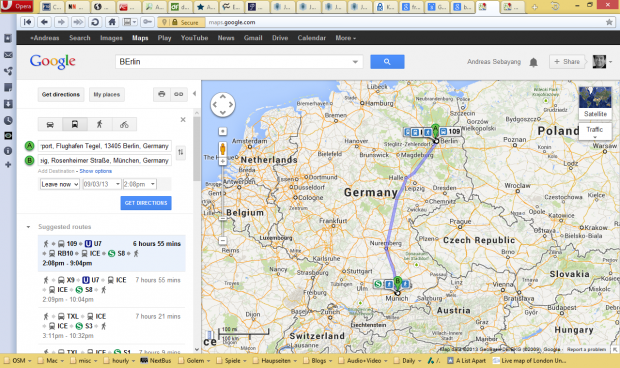Open the account dropdown arrow beside avatar

click(x=611, y=62)
